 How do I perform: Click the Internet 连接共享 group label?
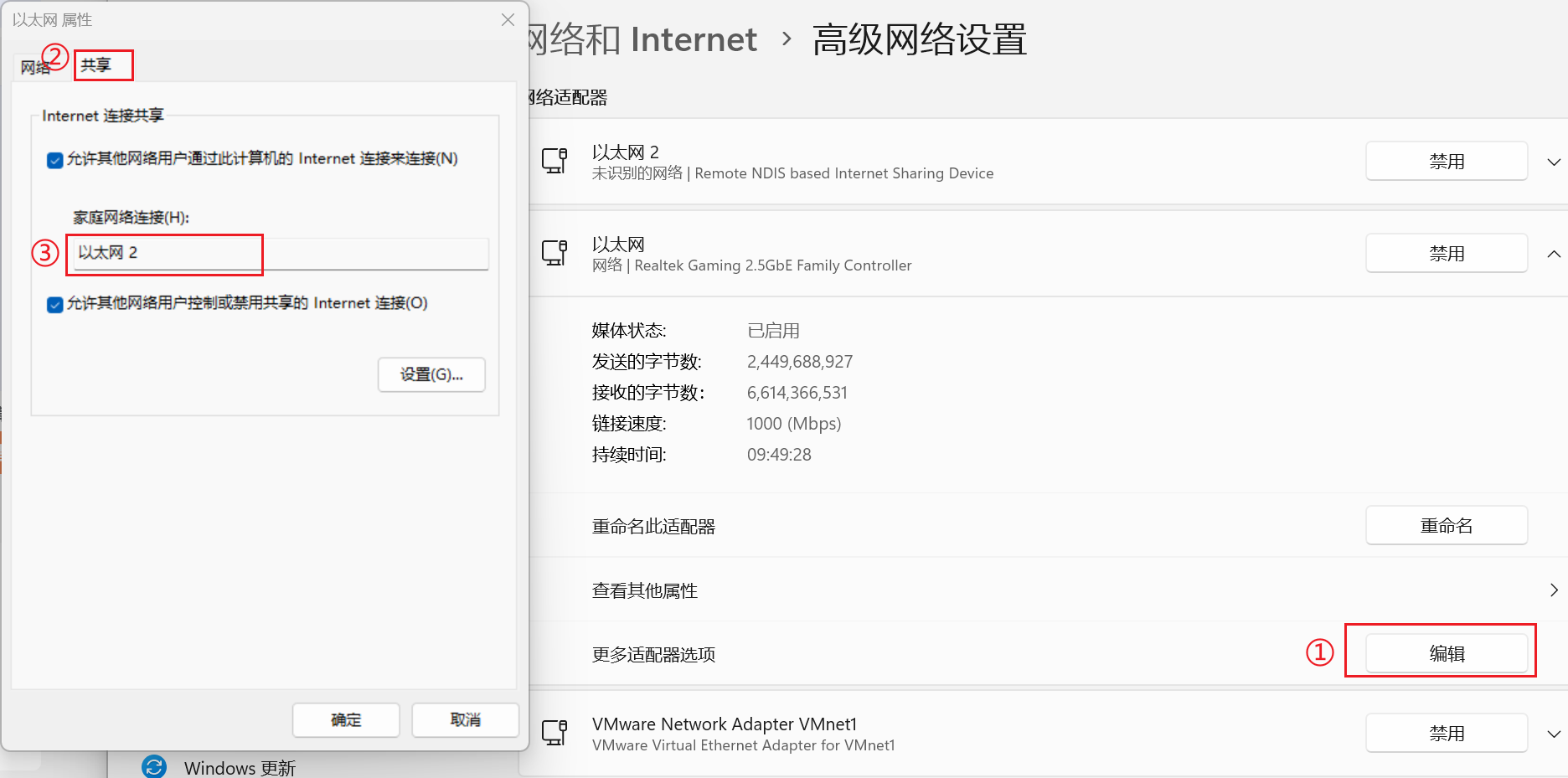[103, 116]
